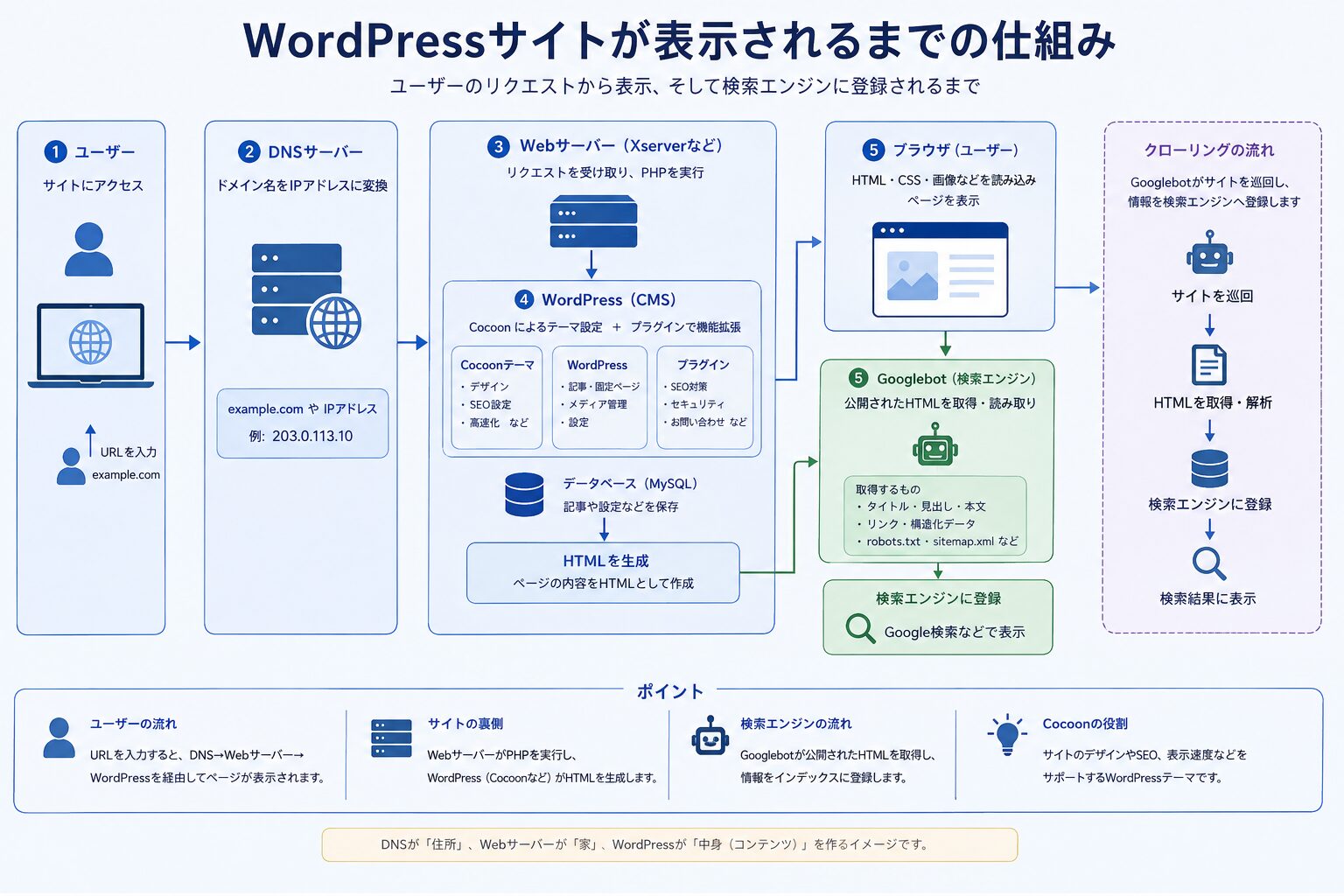Click the HTMLを生成 box title

(605, 561)
